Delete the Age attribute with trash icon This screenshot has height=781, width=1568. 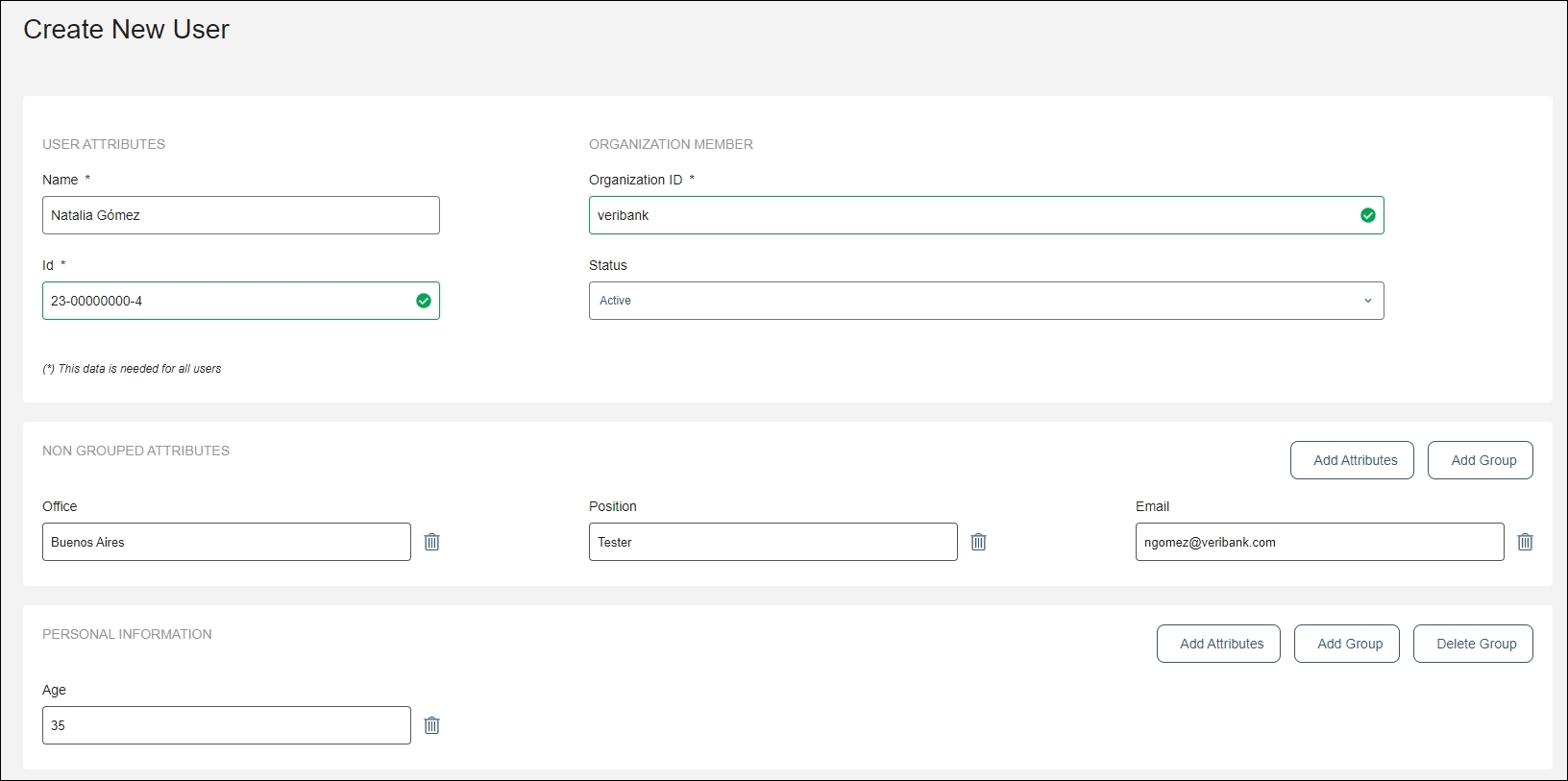pos(431,725)
